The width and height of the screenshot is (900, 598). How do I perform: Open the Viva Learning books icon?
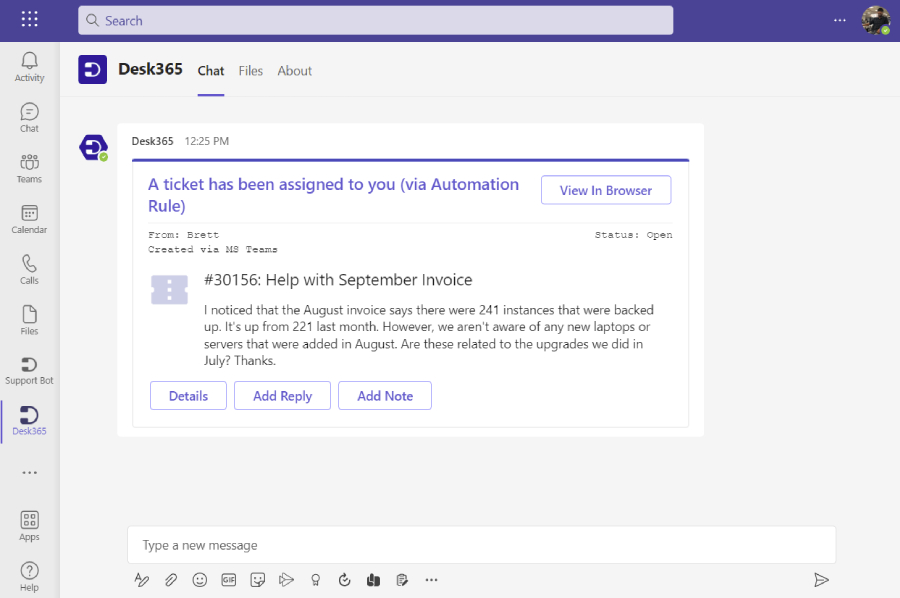373,580
